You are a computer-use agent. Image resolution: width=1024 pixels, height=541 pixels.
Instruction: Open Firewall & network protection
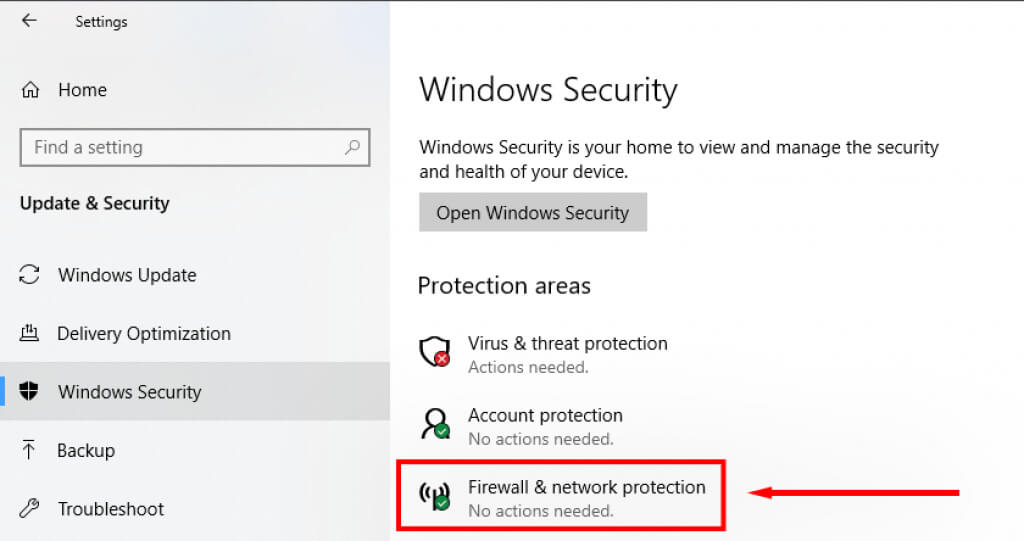coord(586,488)
